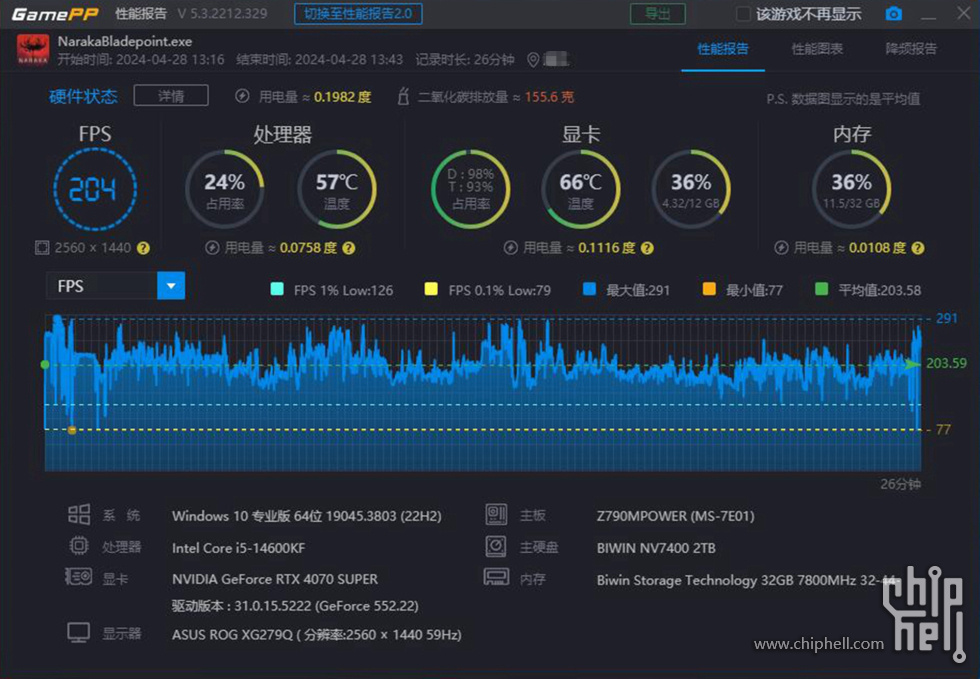The image size is (980, 679).
Task: Click the 驱动版本 31.0.15.5222 driver text
Action: 295,606
